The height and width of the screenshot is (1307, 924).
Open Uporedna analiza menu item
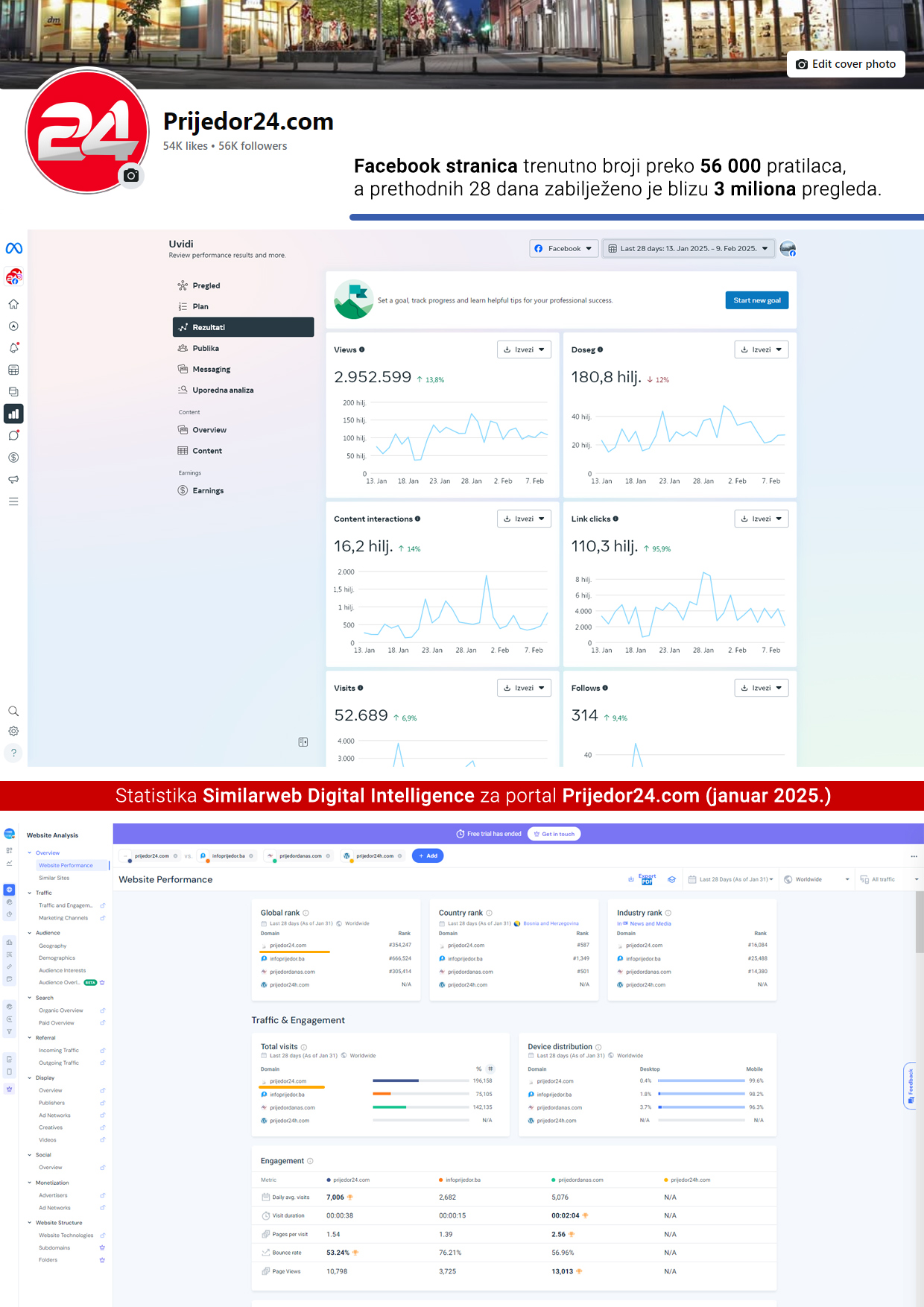223,390
